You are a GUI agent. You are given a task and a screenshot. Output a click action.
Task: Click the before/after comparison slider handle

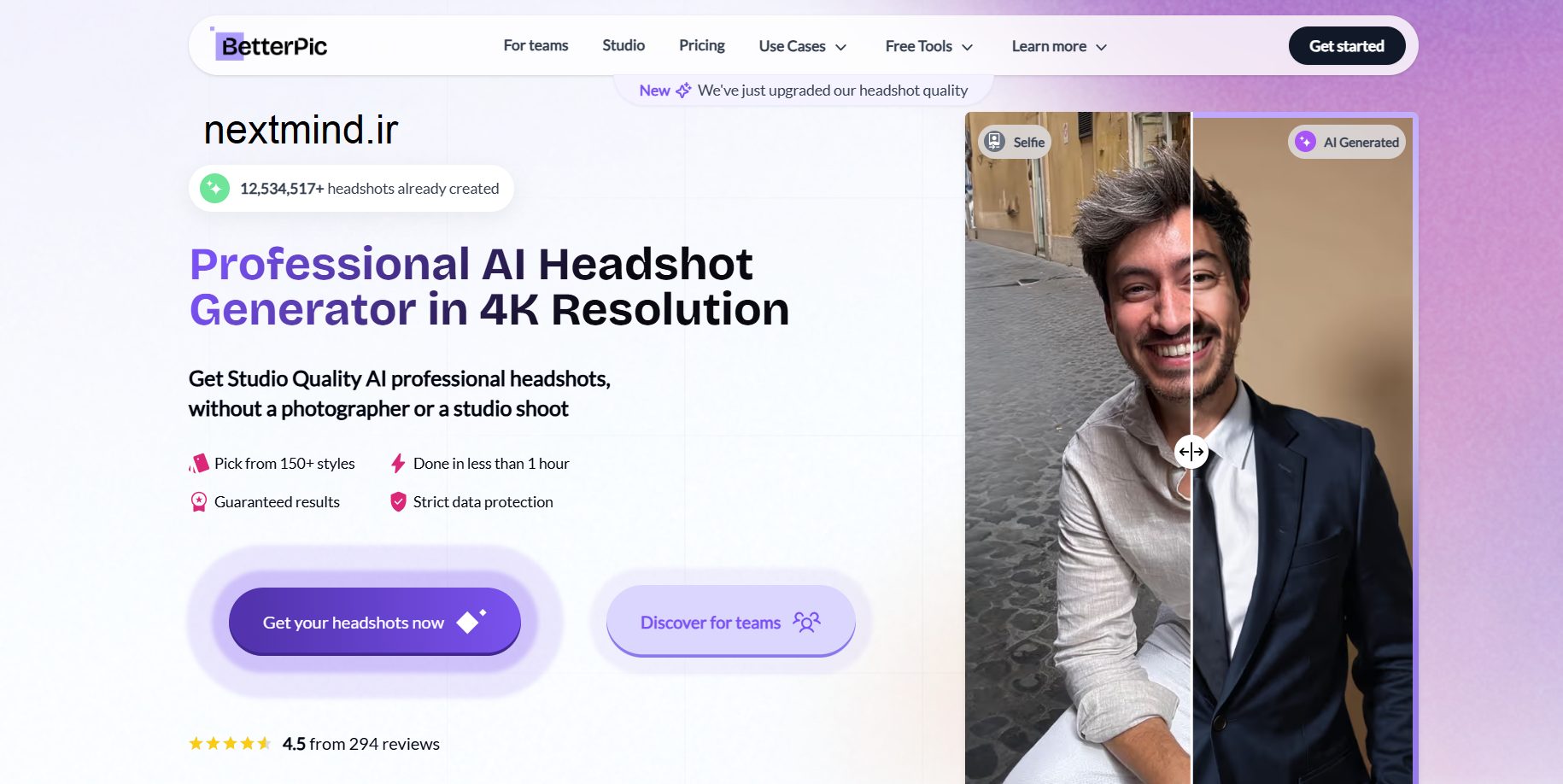tap(1191, 452)
